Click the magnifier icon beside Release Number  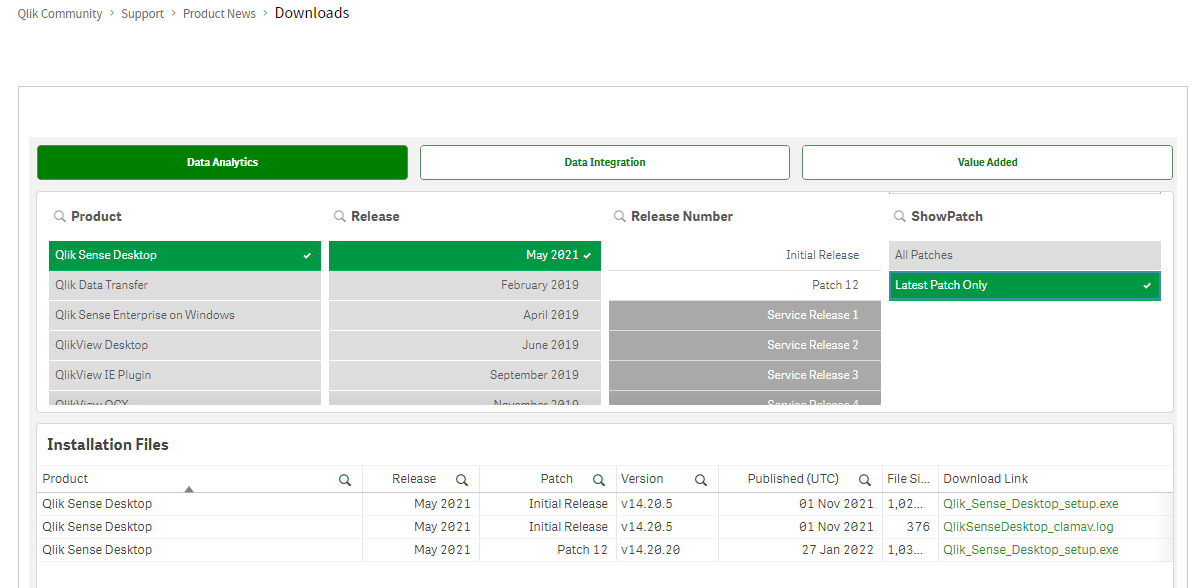(x=618, y=216)
